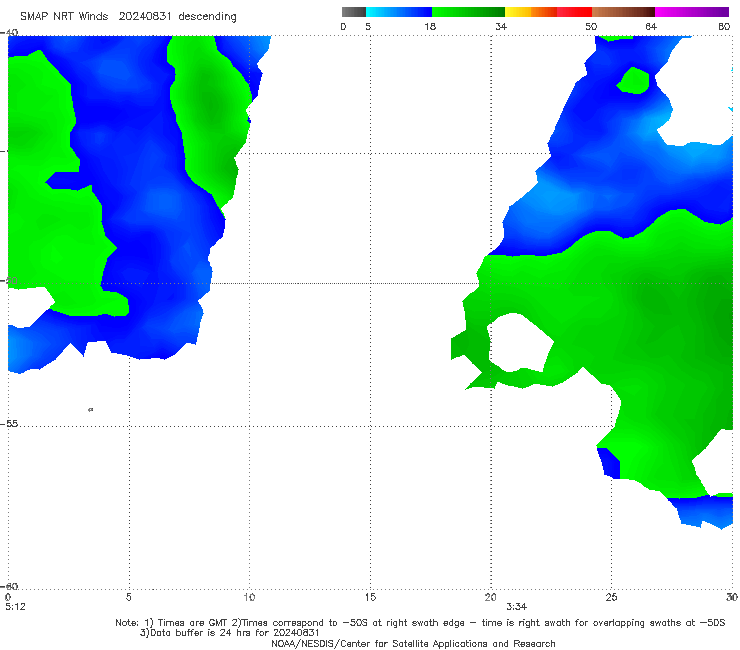
Task: Click the longitude label '20' on the bottom axis
Action: tap(490, 597)
